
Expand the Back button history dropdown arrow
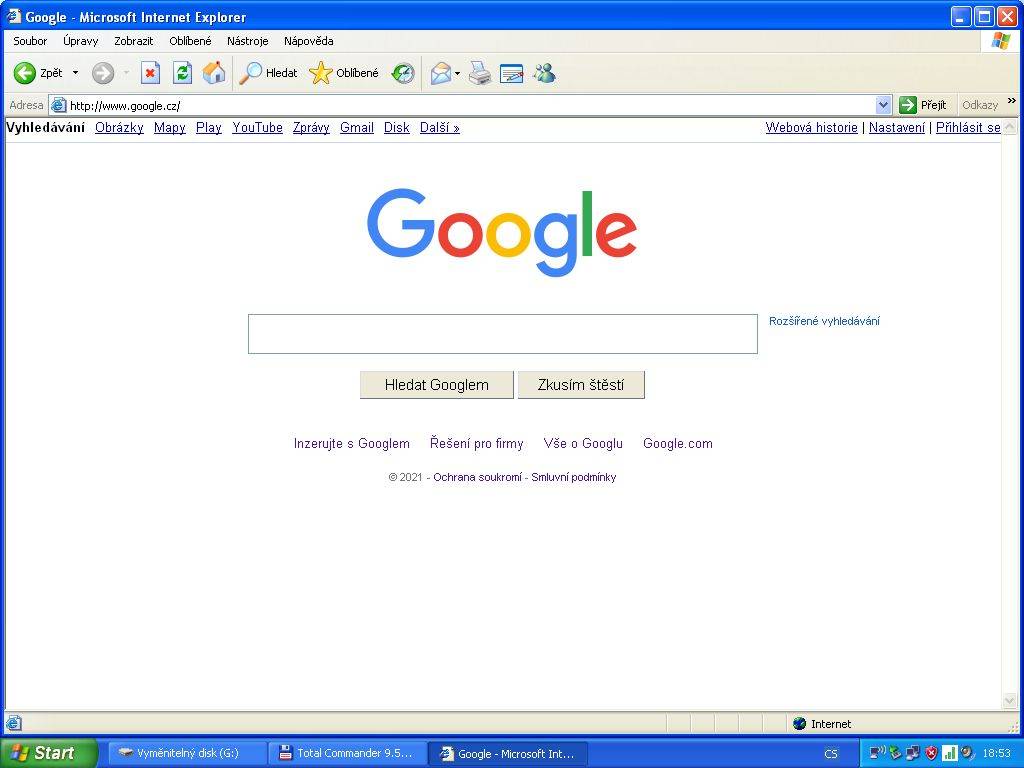[x=75, y=73]
